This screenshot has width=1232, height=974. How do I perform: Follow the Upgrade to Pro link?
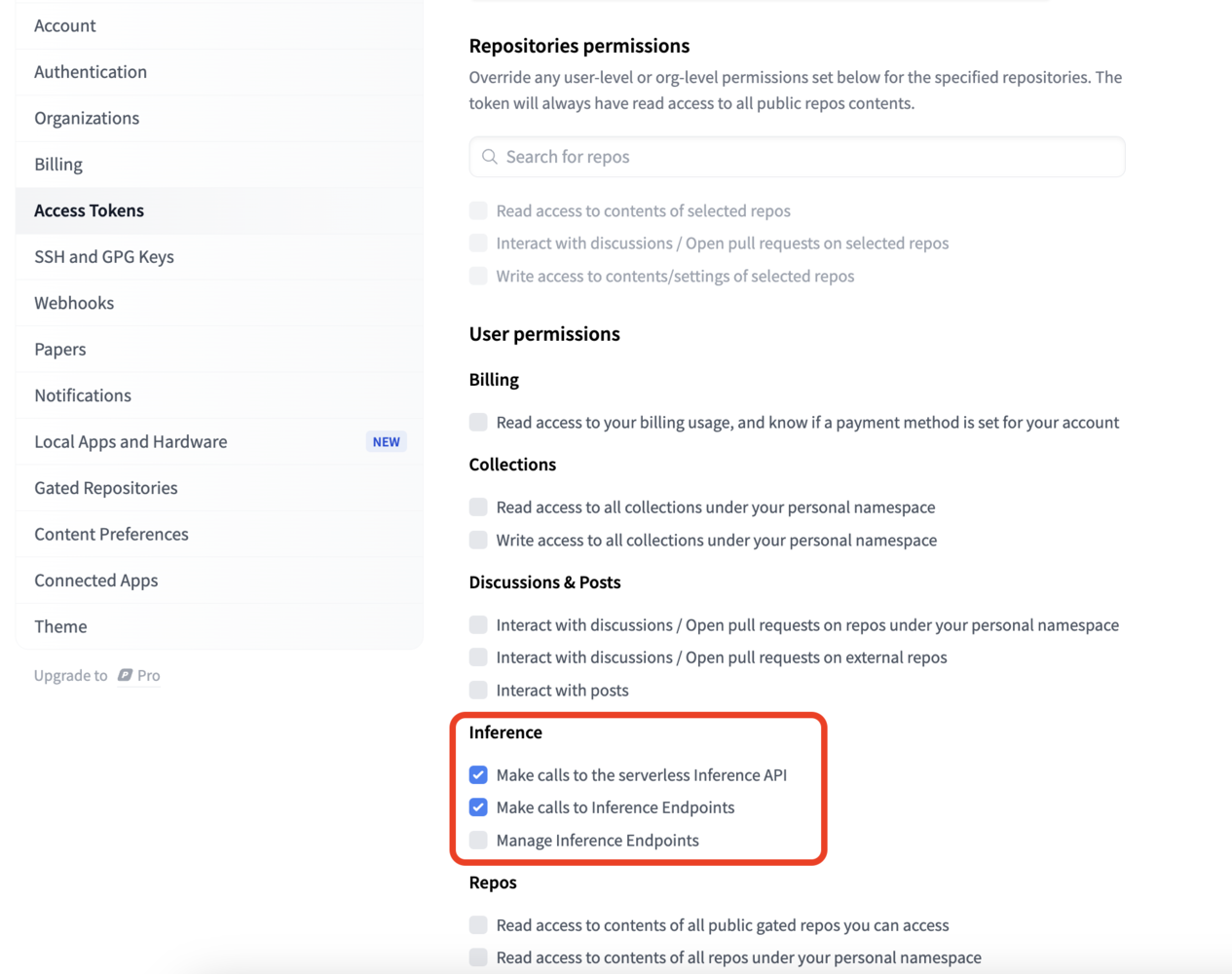(x=97, y=675)
